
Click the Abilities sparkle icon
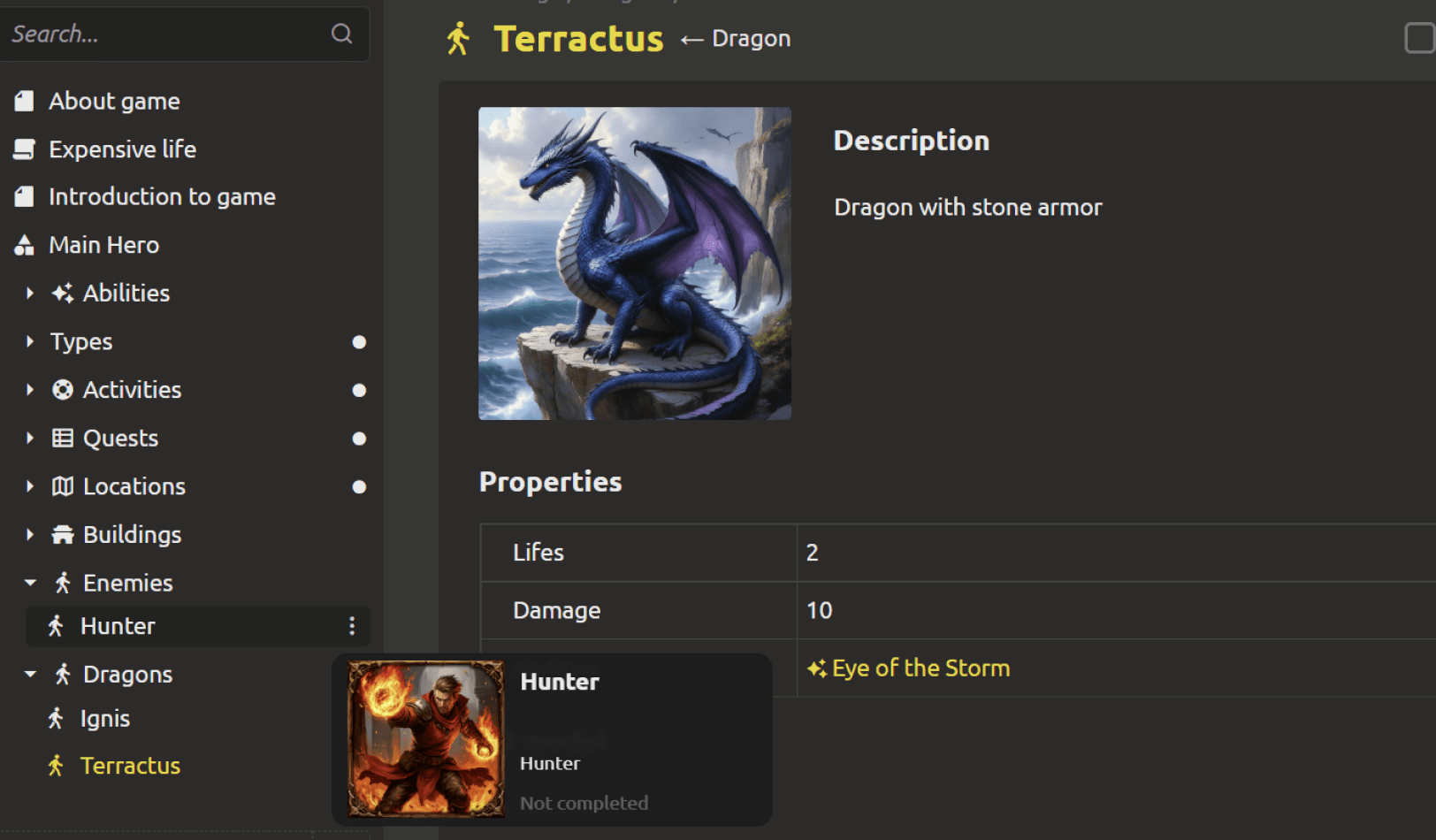[63, 293]
